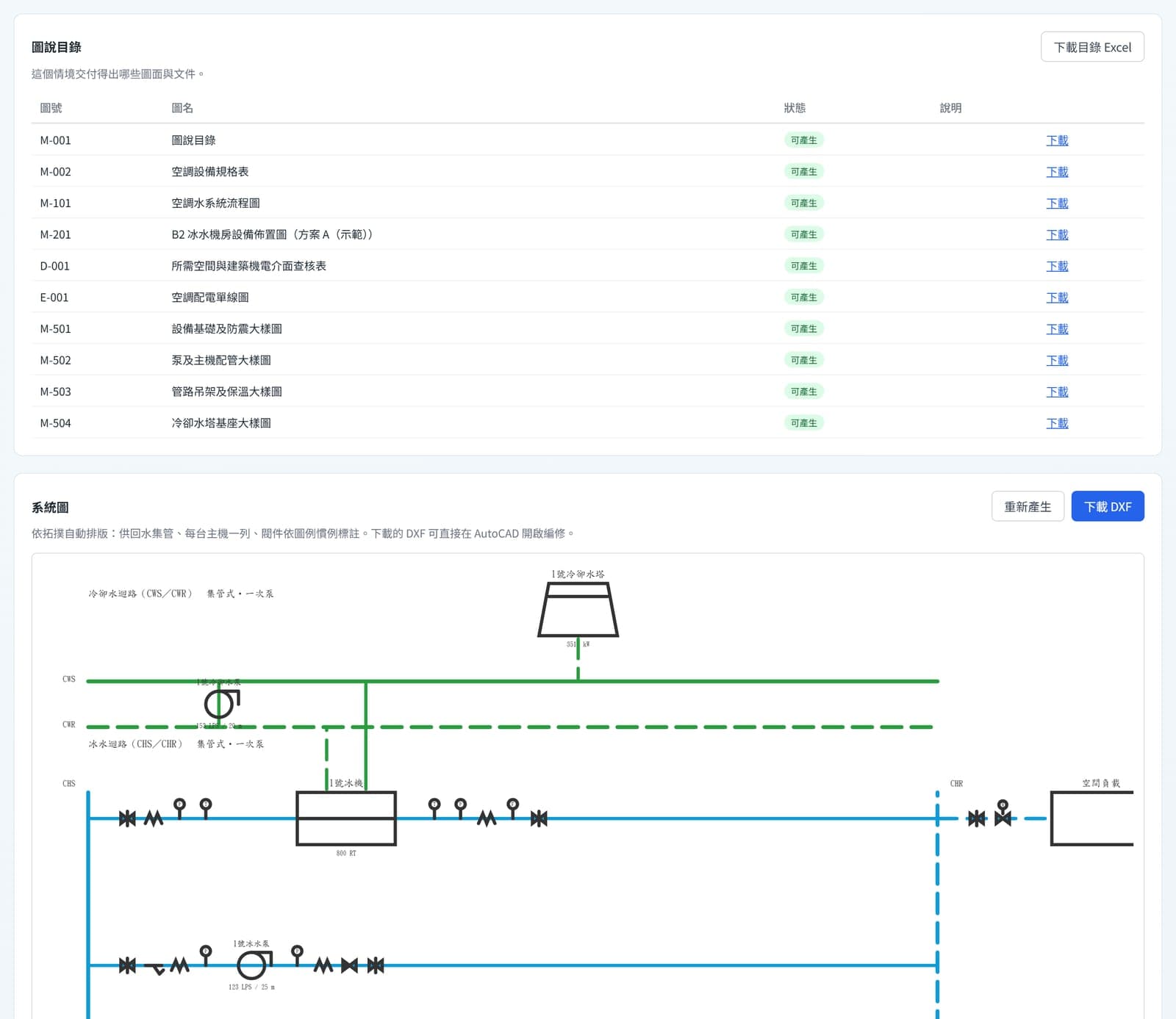The width and height of the screenshot is (1176, 1019).
Task: Select the first valve symbol on the CHS chiller line
Action: pos(127,818)
